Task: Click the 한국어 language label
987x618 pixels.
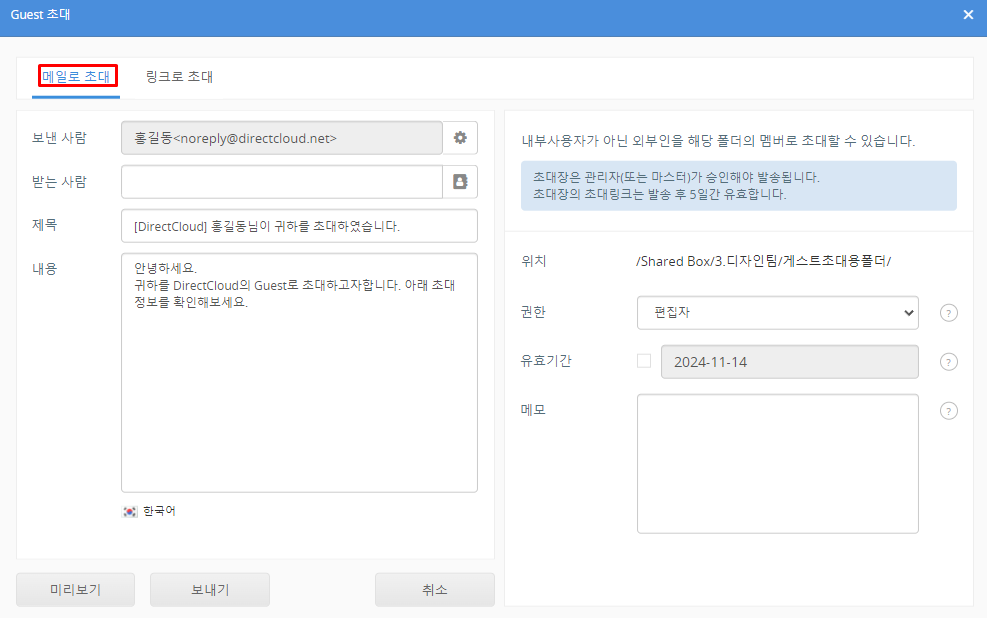Action: [159, 511]
